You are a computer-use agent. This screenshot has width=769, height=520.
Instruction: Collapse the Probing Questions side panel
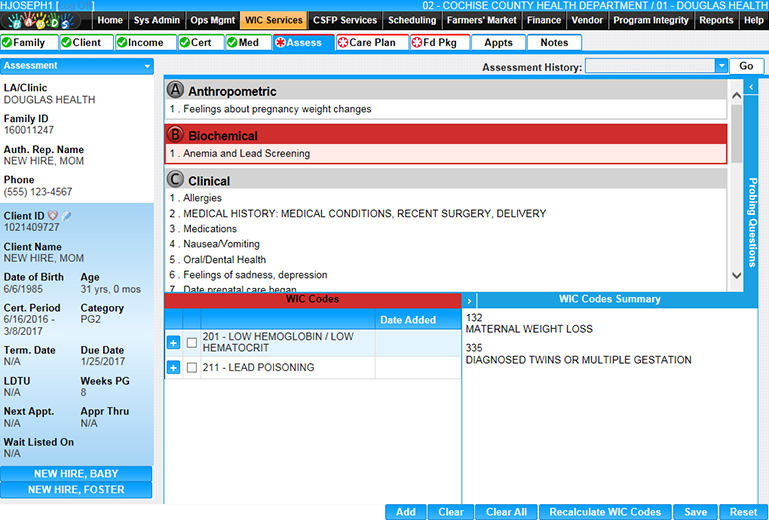pos(751,88)
